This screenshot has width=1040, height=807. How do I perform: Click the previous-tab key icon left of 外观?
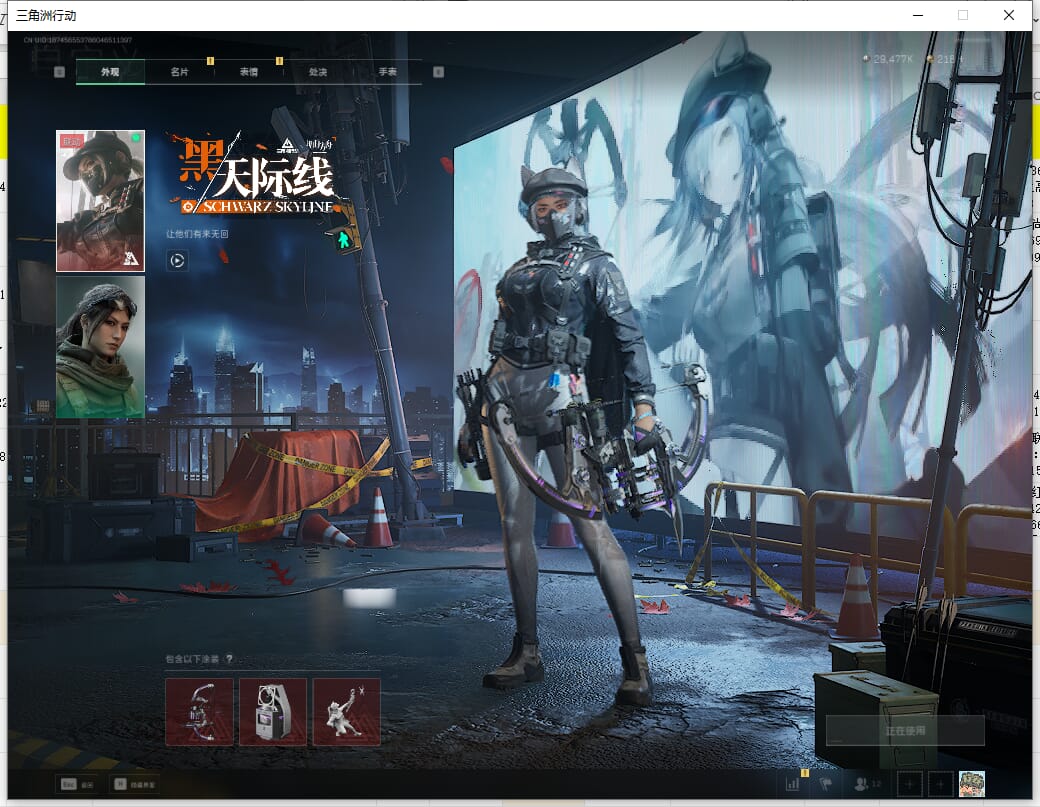60,72
